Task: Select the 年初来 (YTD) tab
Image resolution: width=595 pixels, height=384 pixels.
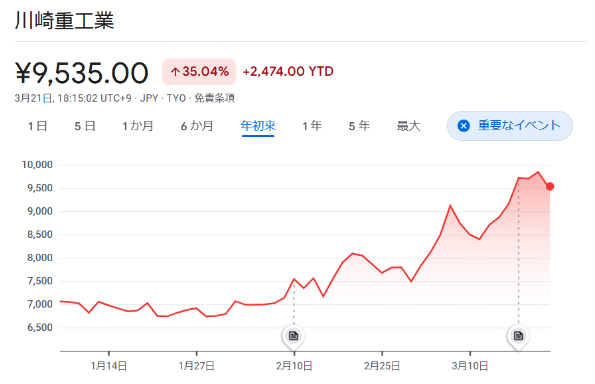Action: tap(258, 126)
